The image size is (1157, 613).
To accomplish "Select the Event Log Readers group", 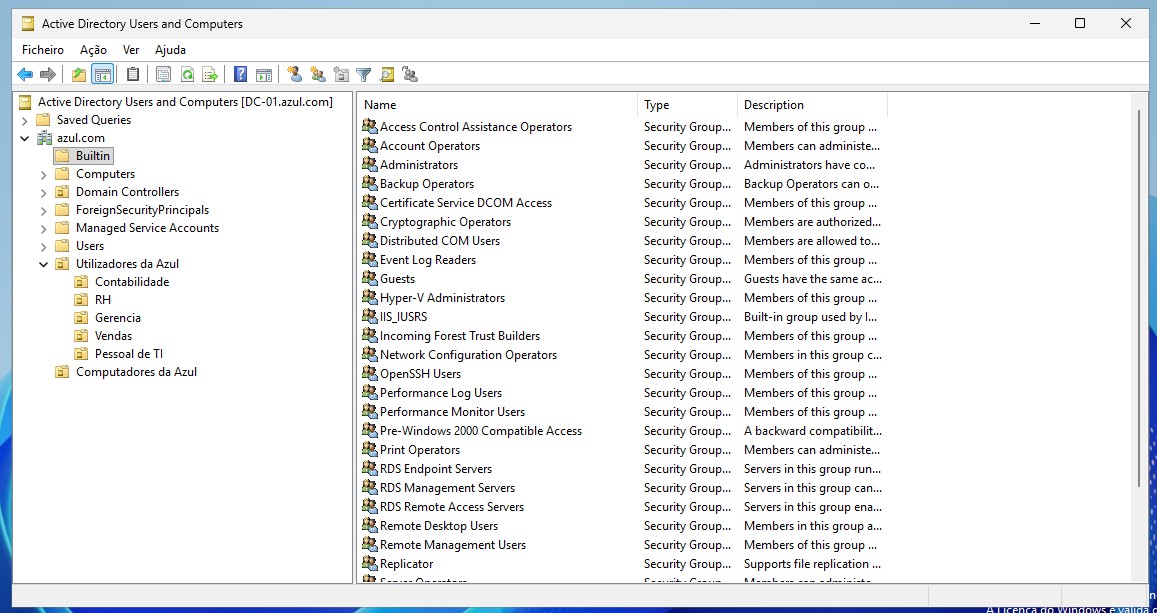I will point(428,260).
